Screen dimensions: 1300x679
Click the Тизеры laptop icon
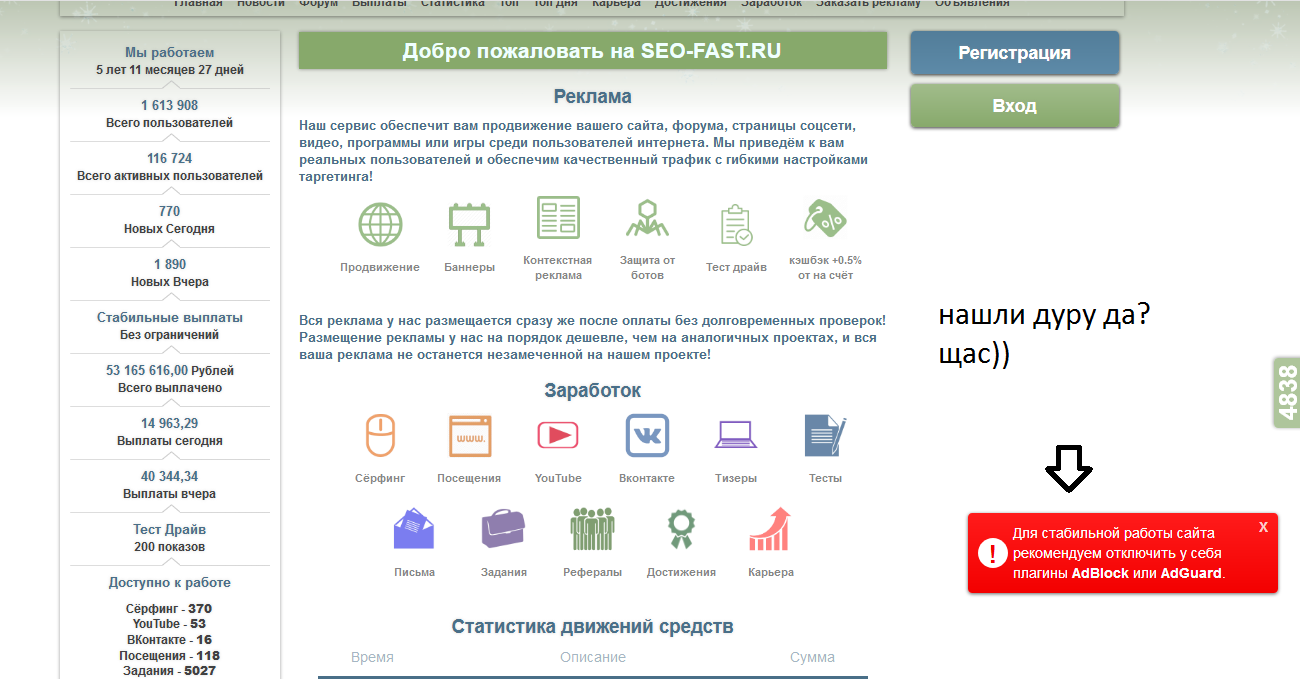(735, 435)
